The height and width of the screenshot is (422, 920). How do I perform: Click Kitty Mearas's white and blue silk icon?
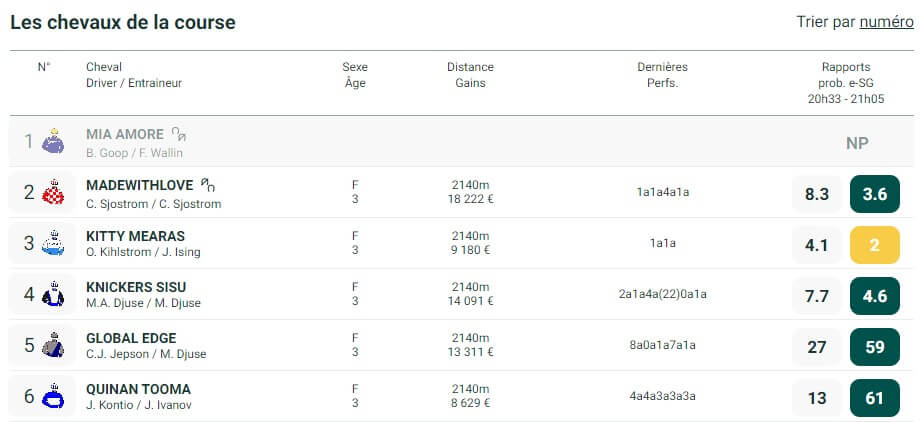pyautogui.click(x=53, y=244)
